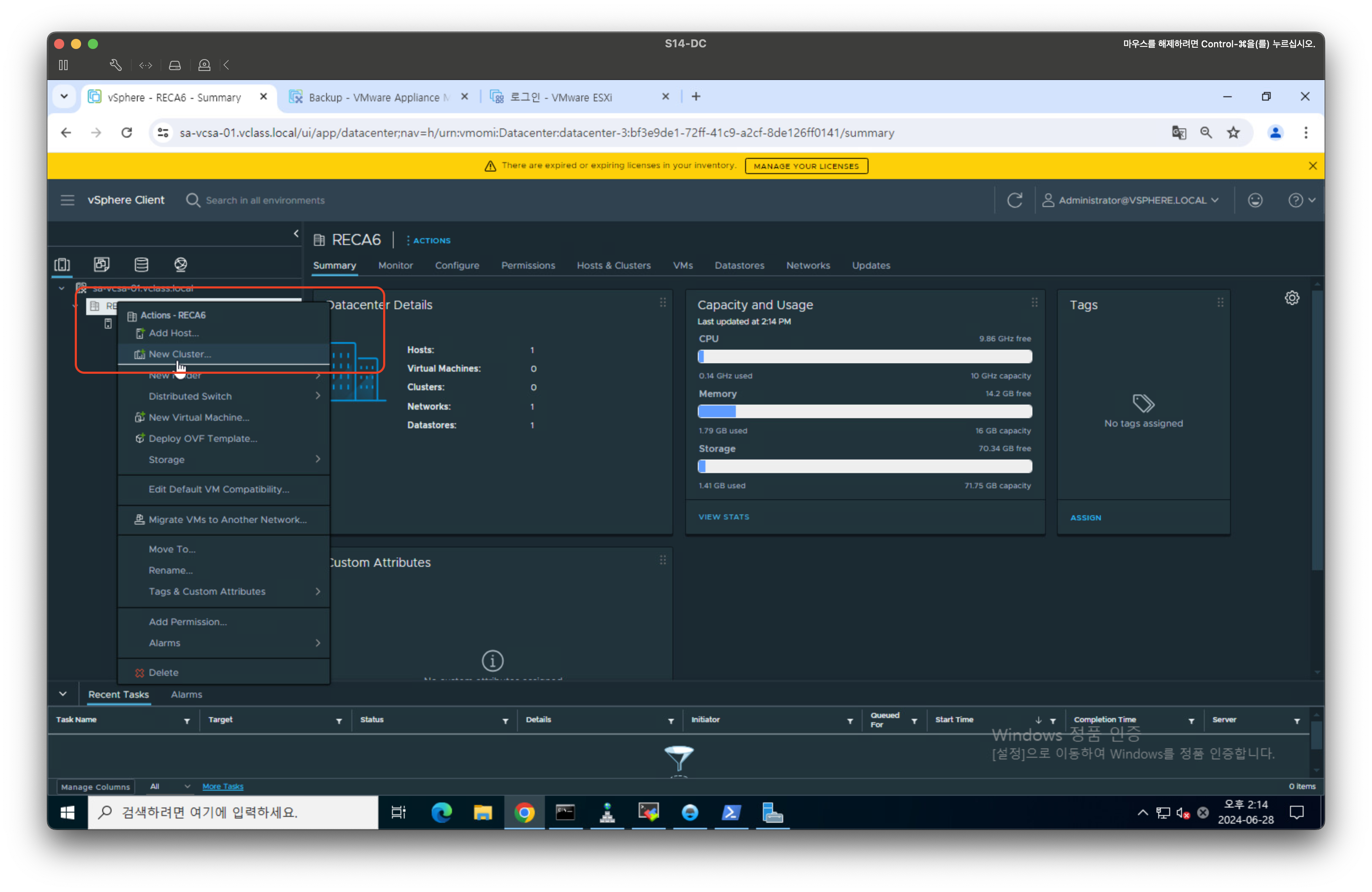Switch to Networking inventory view icon
1372x892 pixels.
point(180,264)
